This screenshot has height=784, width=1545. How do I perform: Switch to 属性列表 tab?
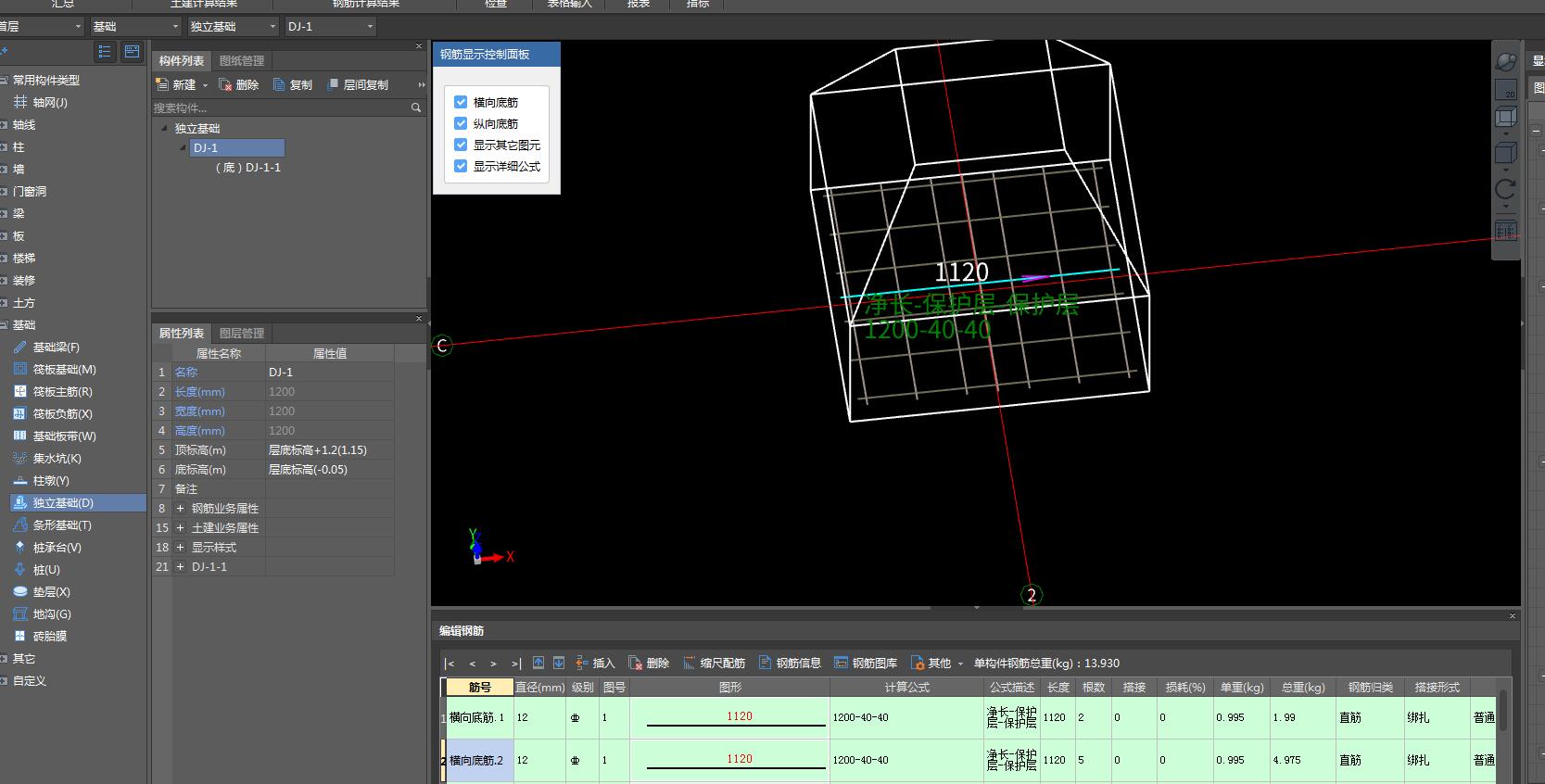click(182, 334)
